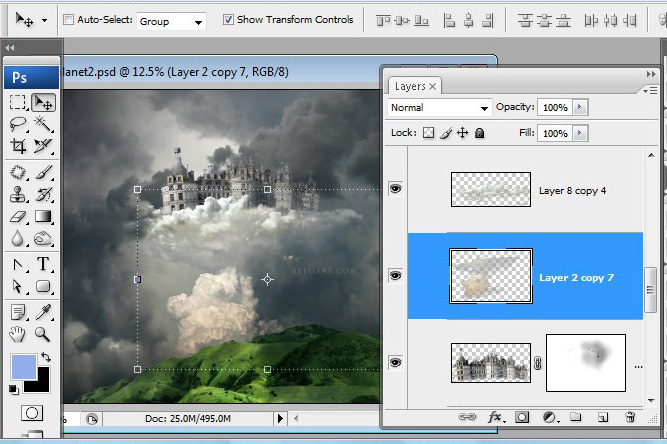This screenshot has height=444, width=667.
Task: Uncheck Show Transform Controls
Action: point(228,20)
